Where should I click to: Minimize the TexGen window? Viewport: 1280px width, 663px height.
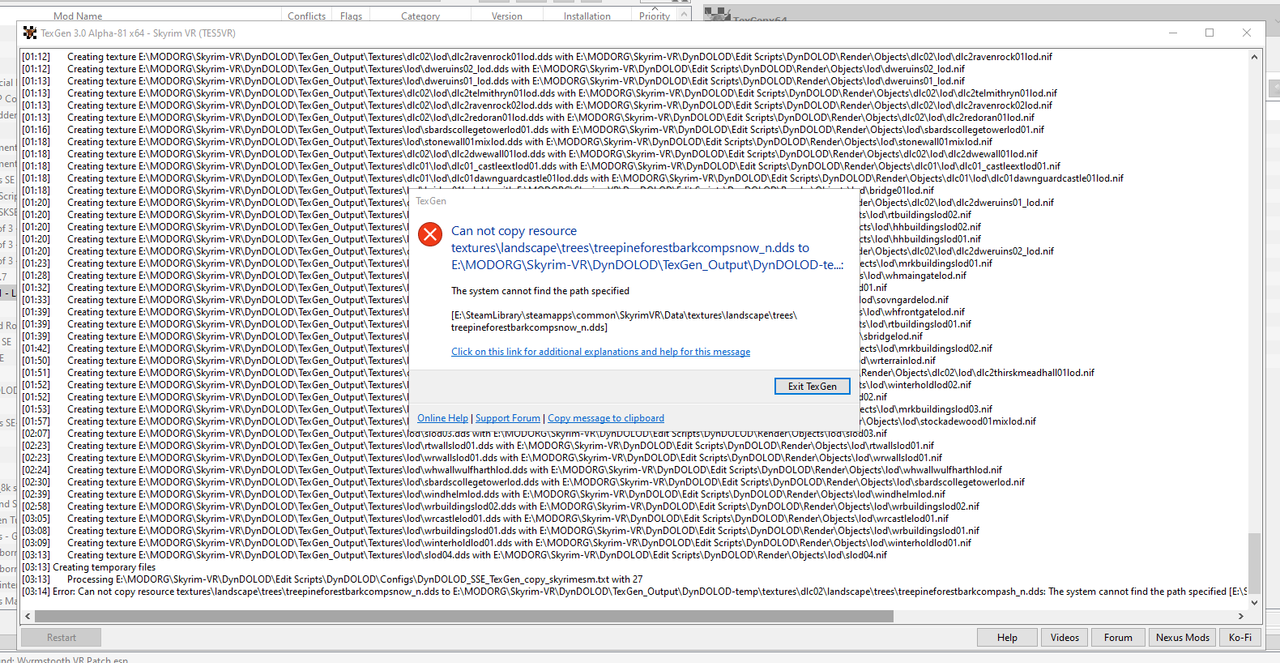pos(1172,33)
